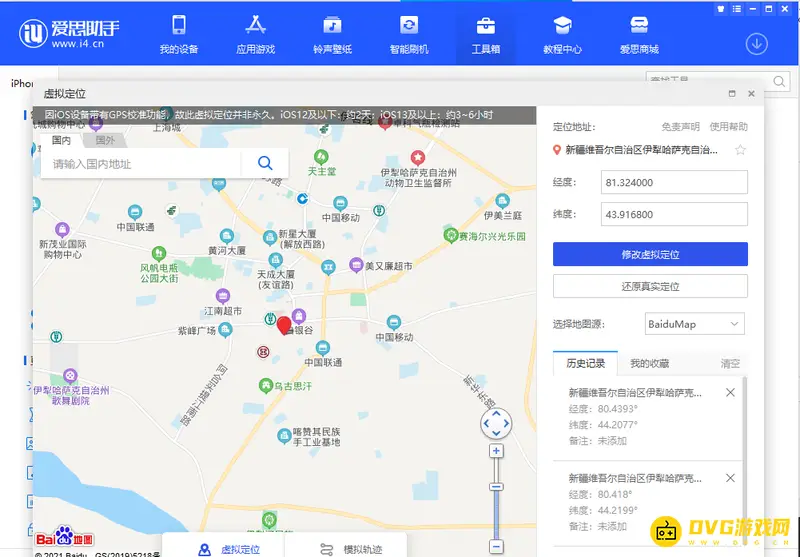
Task: Click the 爱思助手 logo
Action: (69, 34)
